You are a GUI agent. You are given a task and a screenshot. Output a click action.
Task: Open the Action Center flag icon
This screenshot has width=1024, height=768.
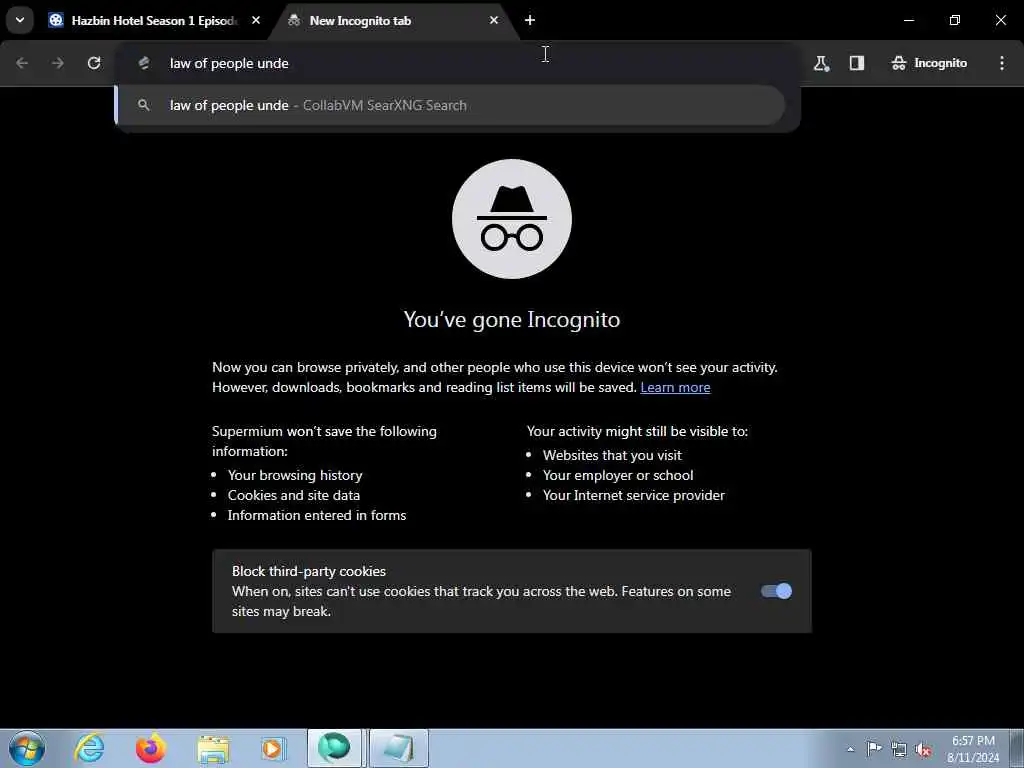874,748
